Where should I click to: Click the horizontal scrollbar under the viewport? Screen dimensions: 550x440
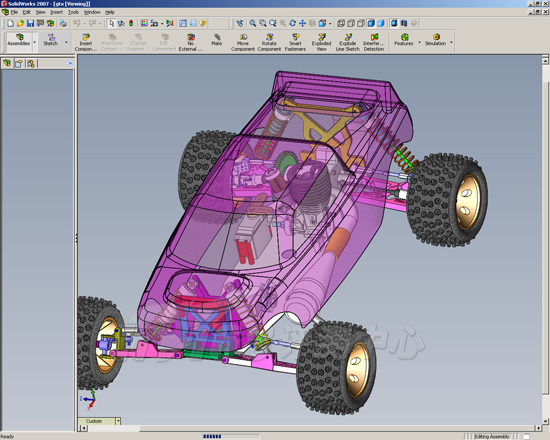[311, 428]
